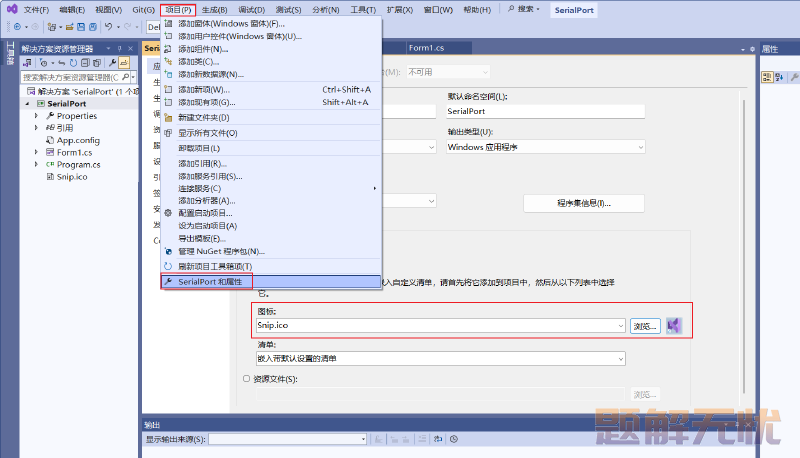Select Add Existing Item menu entry

[271, 102]
